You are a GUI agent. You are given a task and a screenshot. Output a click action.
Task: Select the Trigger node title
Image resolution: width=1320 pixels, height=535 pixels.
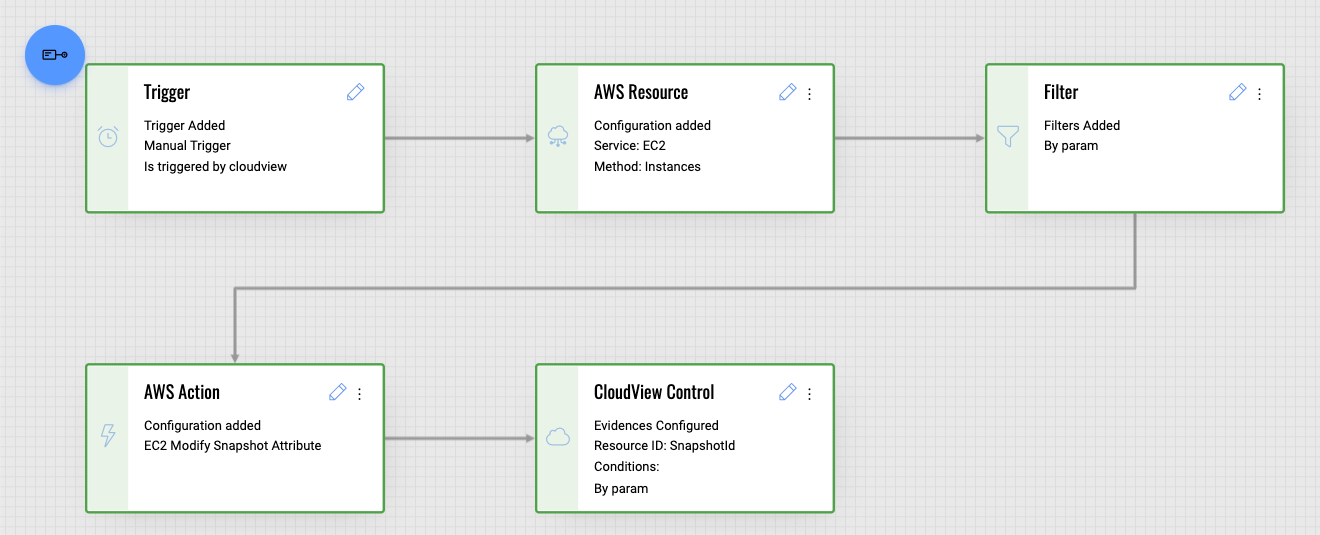[x=167, y=92]
